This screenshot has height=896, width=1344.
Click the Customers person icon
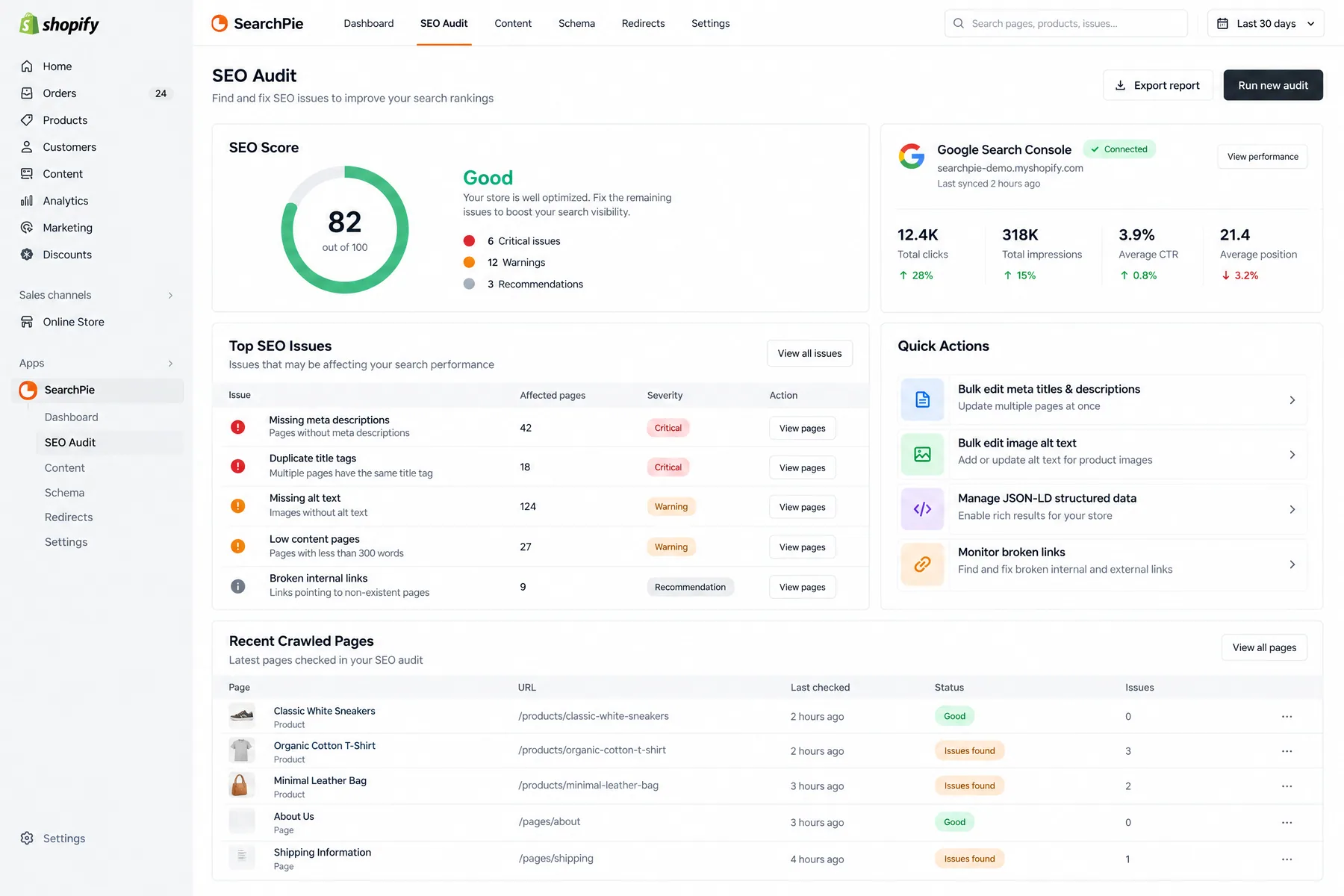tap(27, 147)
